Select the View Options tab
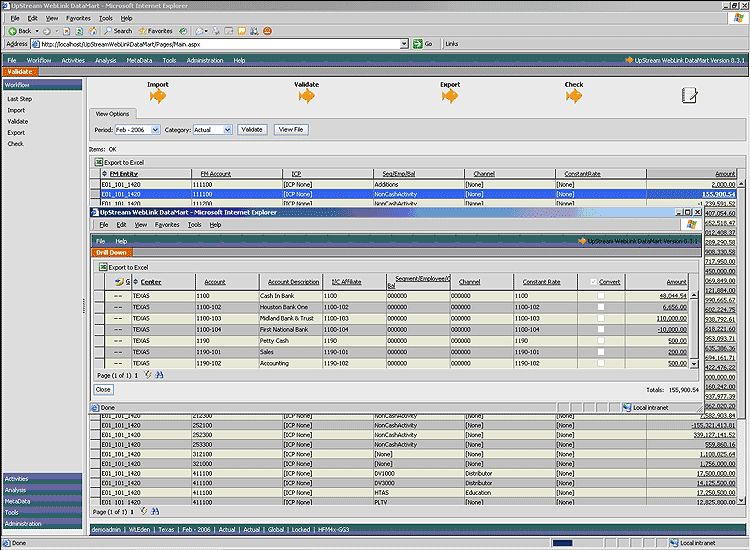 (x=112, y=114)
